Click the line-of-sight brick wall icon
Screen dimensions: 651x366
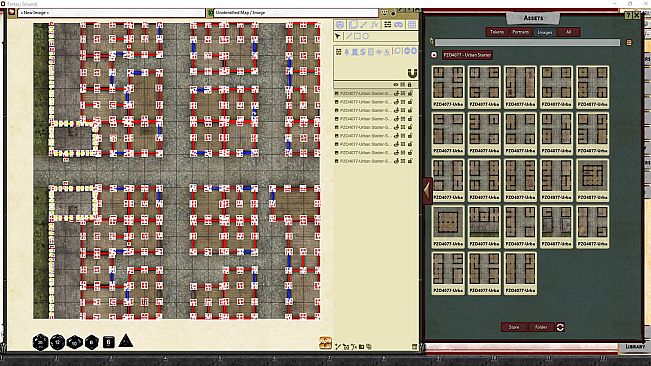387,25
